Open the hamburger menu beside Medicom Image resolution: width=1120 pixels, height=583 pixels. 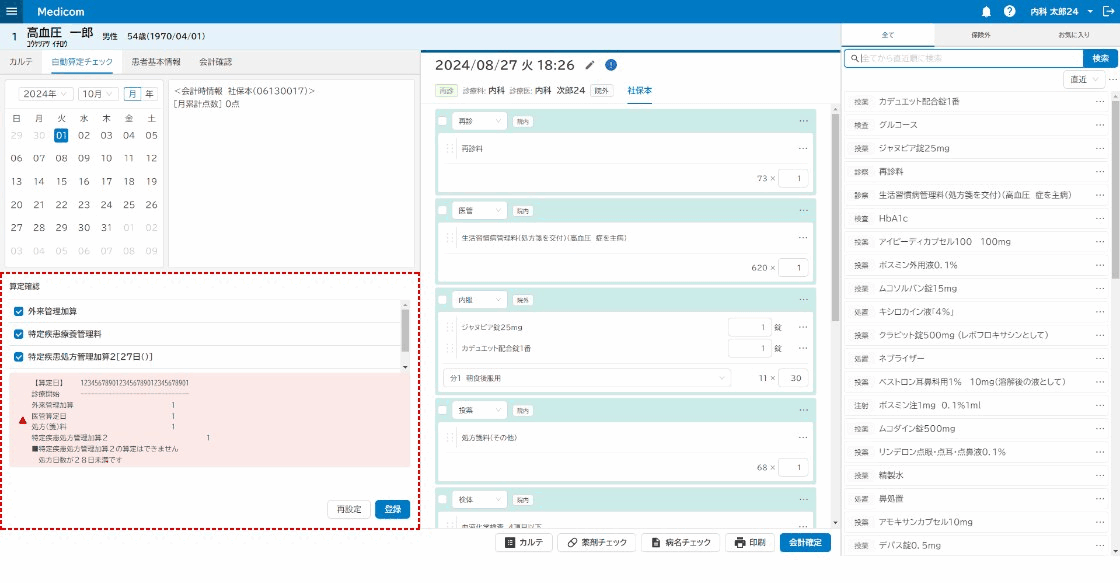[x=12, y=11]
